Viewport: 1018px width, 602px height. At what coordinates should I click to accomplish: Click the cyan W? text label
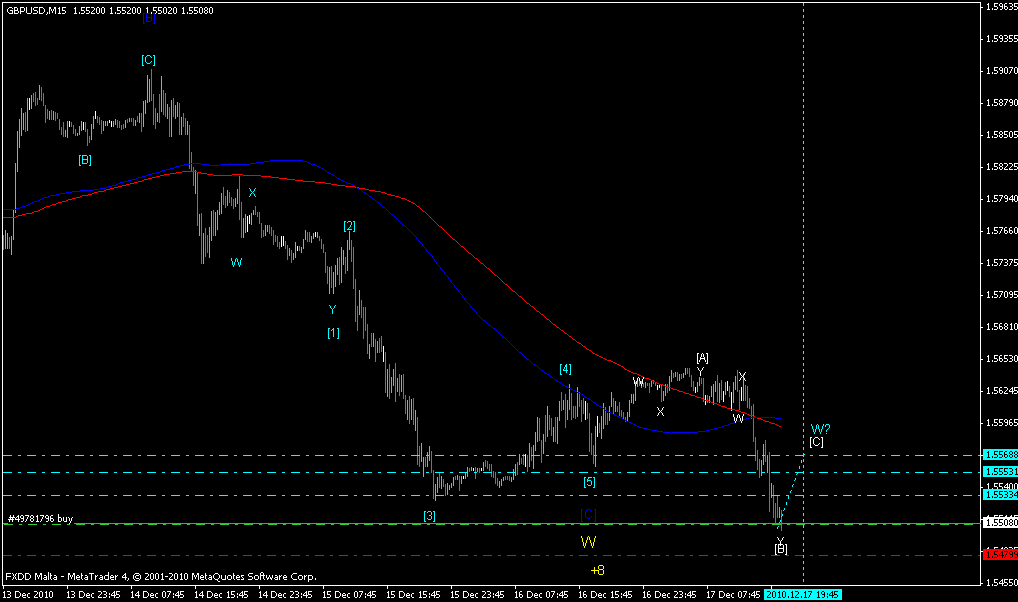pos(821,429)
